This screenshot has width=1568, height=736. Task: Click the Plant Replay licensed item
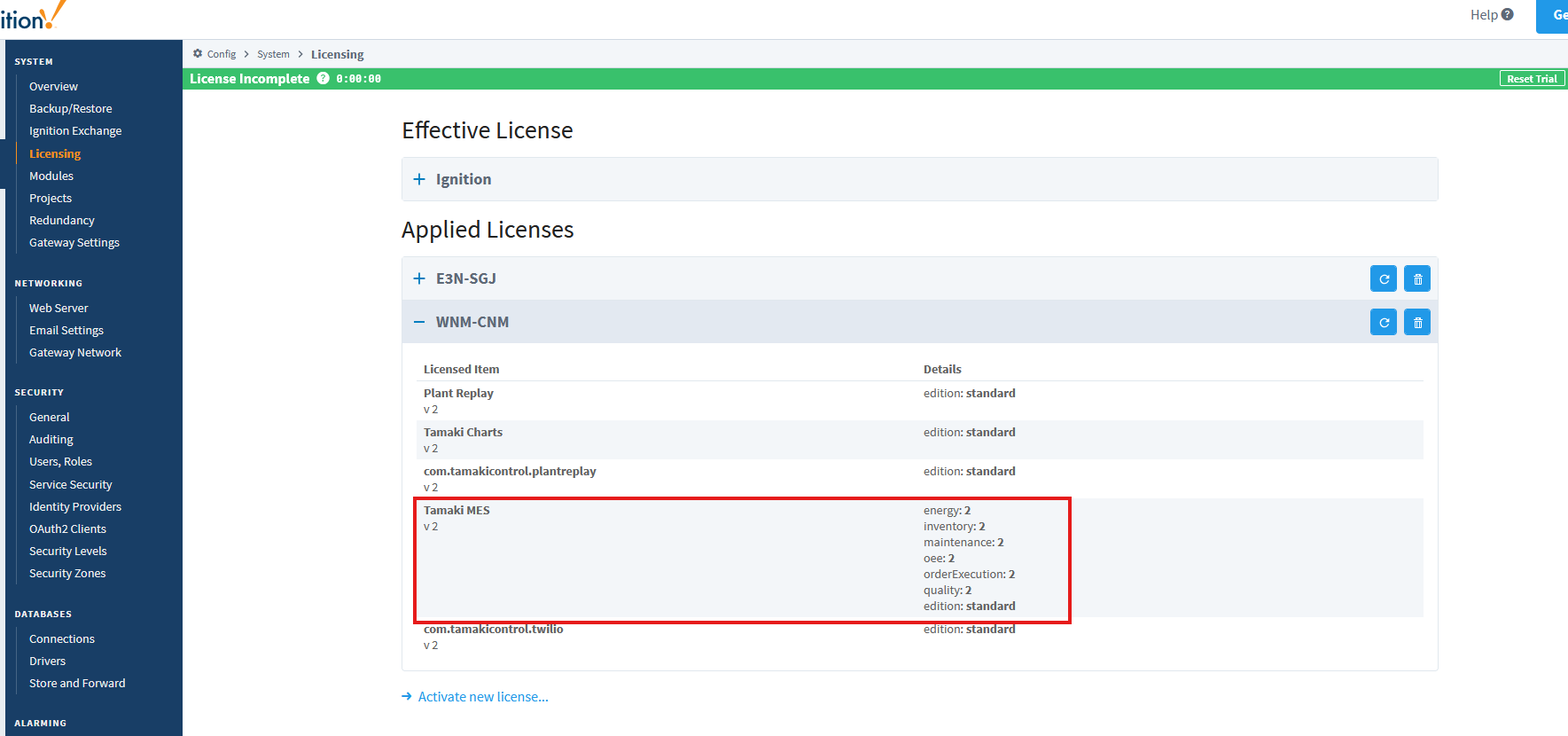(x=458, y=393)
